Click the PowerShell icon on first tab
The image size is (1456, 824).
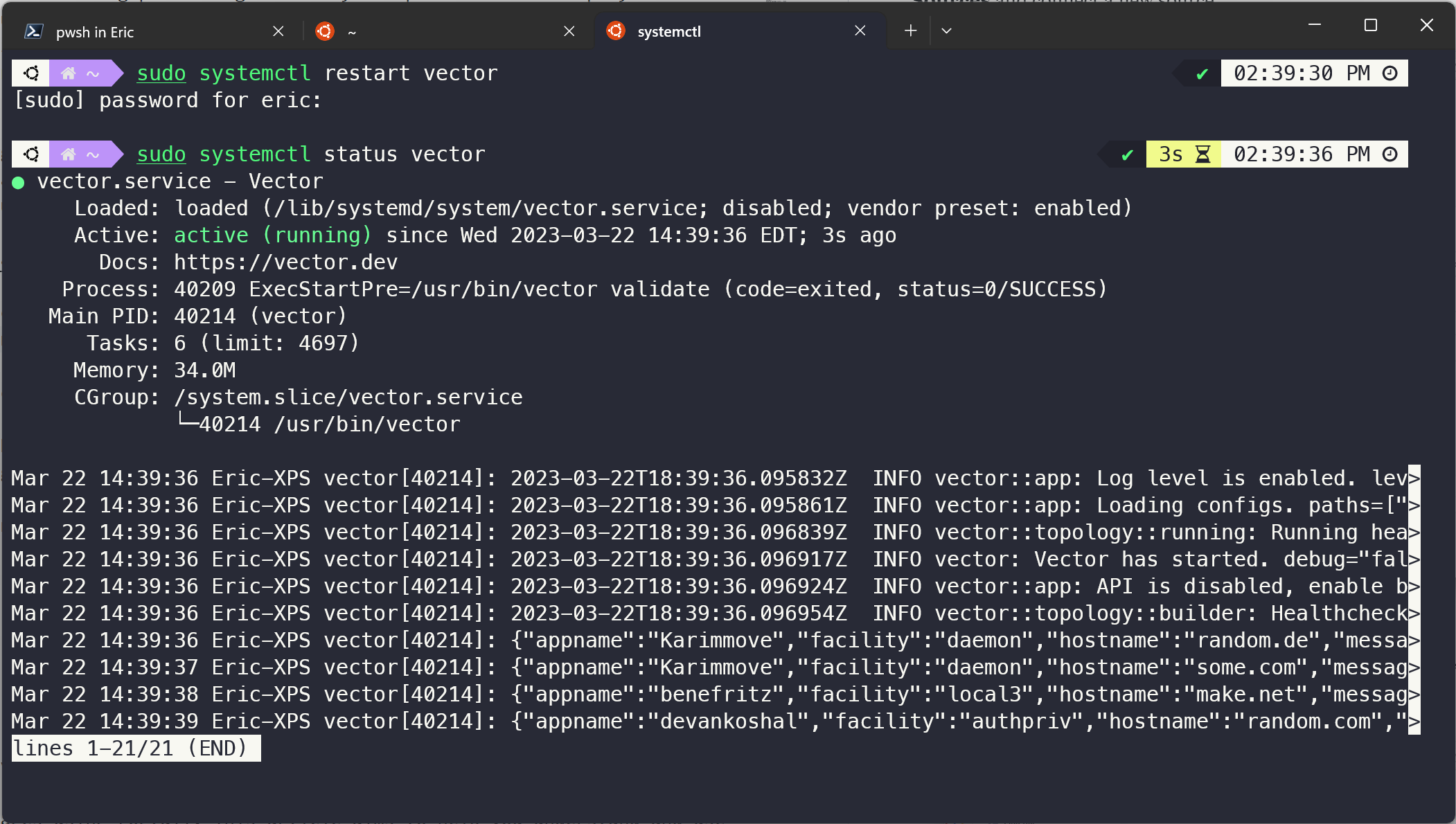pyautogui.click(x=34, y=31)
